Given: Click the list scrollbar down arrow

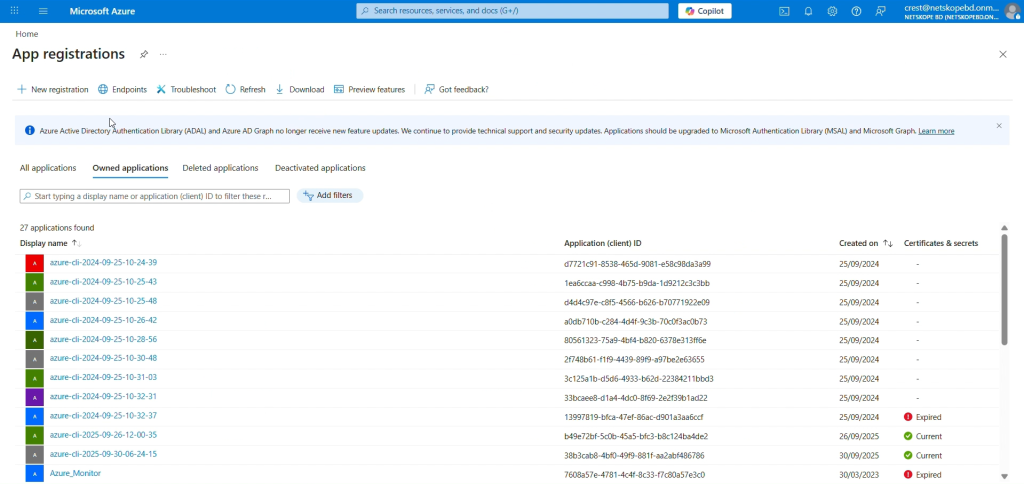Looking at the screenshot, I should click(1004, 476).
